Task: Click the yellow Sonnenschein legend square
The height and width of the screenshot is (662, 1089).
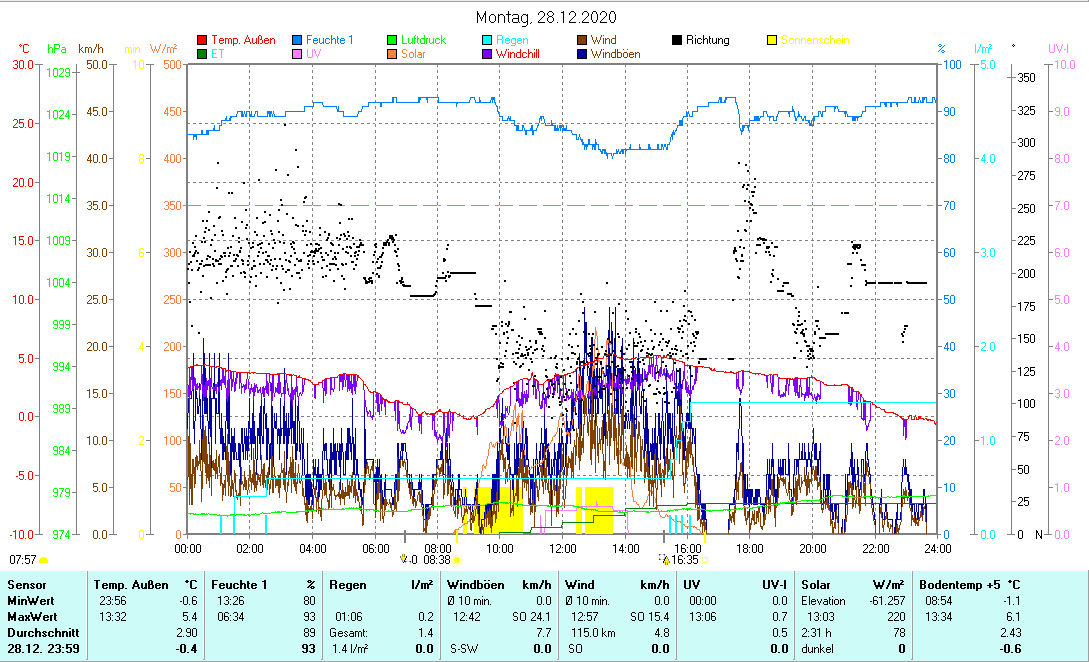Action: (x=772, y=41)
